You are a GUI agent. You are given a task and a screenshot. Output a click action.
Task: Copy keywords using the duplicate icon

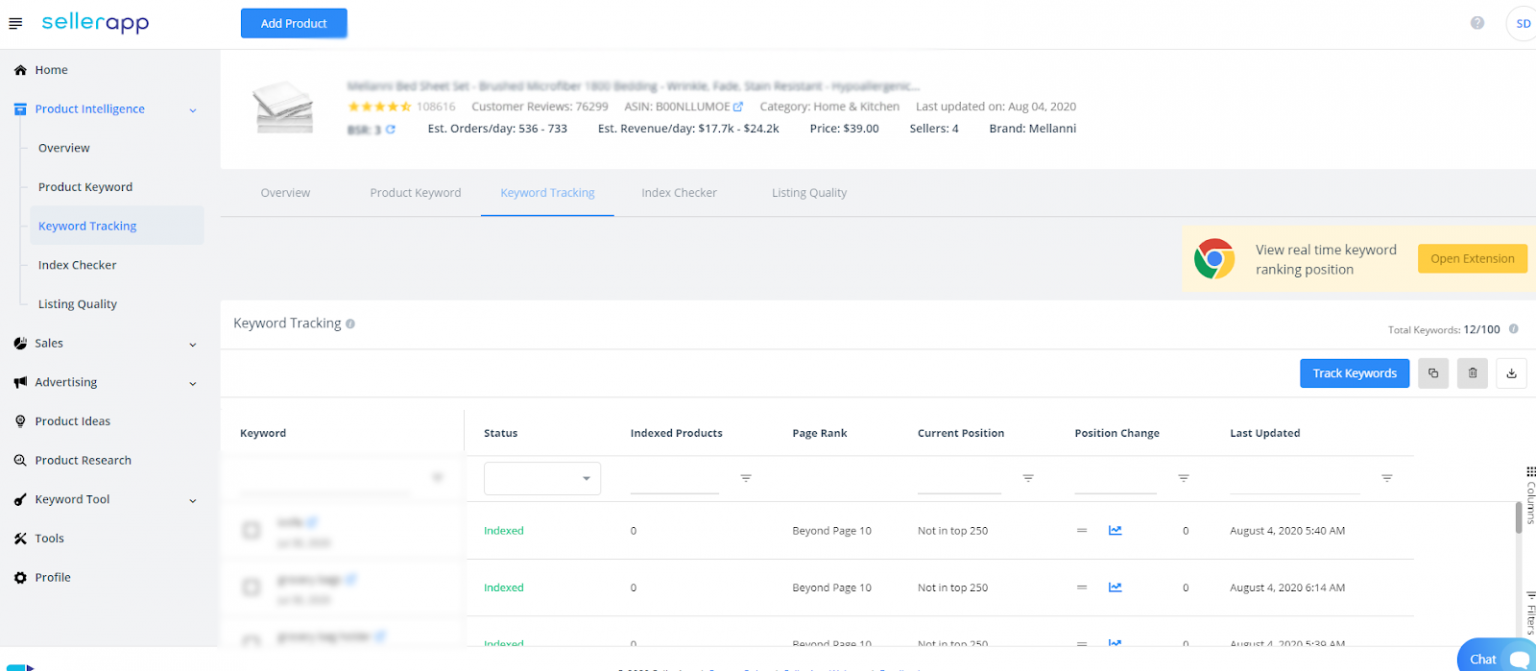tap(1433, 373)
